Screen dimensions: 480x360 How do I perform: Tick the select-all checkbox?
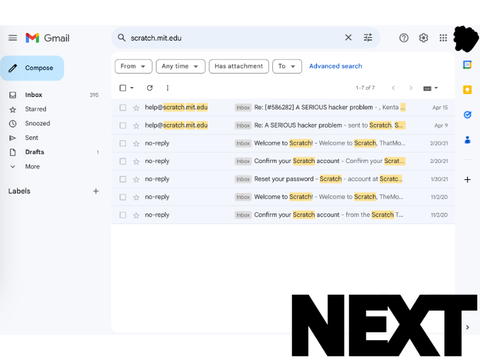(x=123, y=88)
